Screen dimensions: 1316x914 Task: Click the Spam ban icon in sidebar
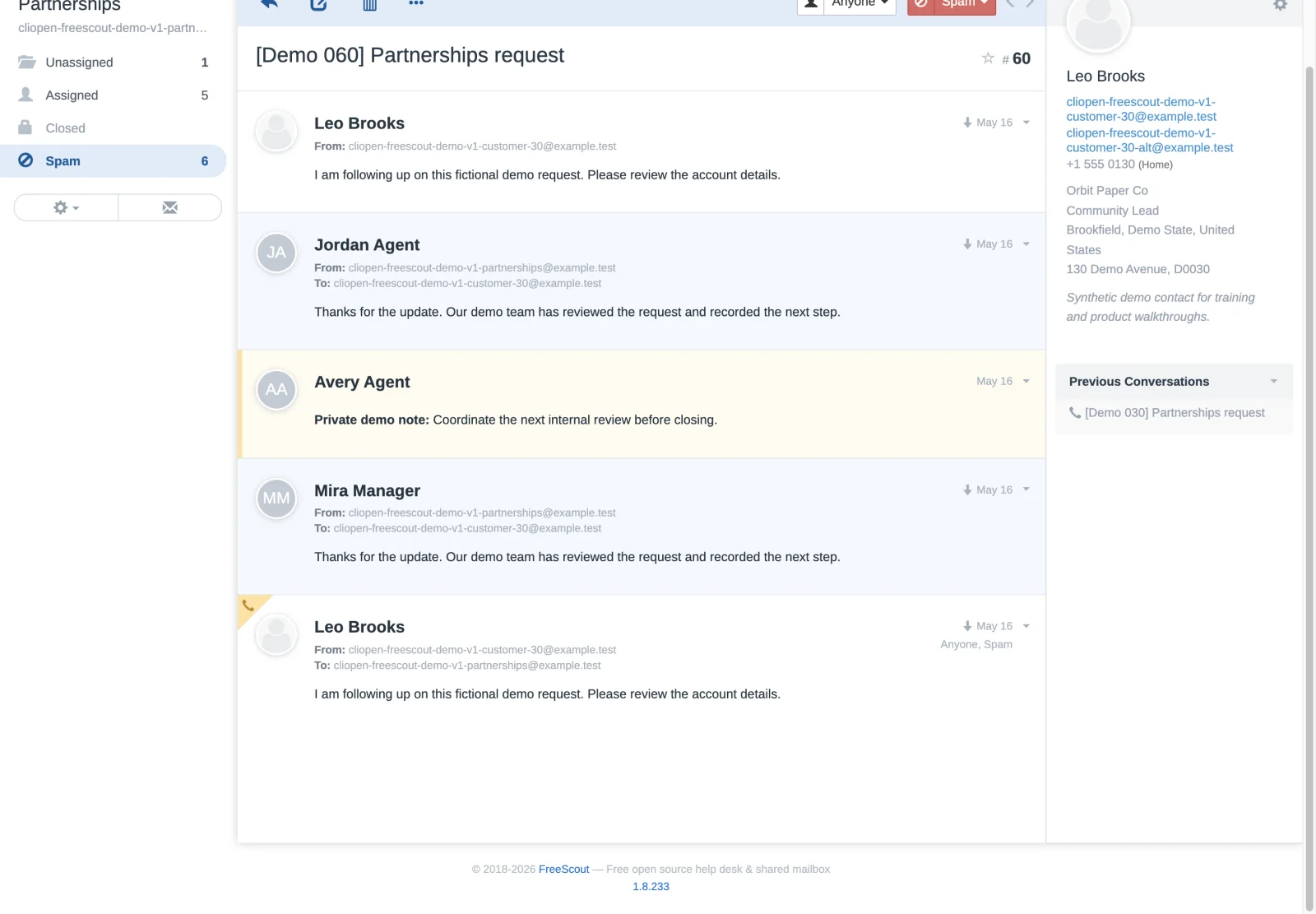(x=26, y=160)
